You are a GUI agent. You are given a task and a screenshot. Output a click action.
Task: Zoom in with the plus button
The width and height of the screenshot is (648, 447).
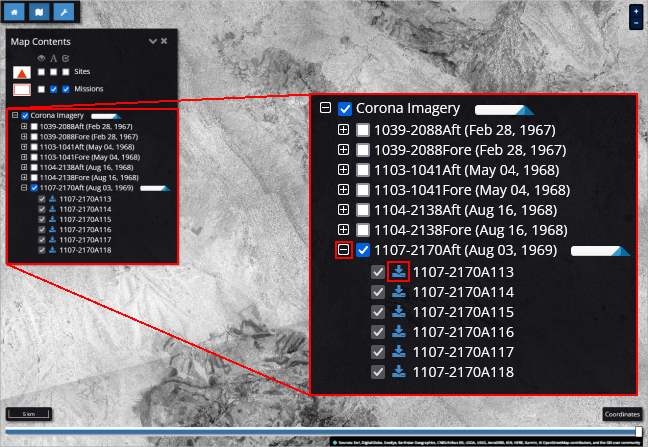636,12
